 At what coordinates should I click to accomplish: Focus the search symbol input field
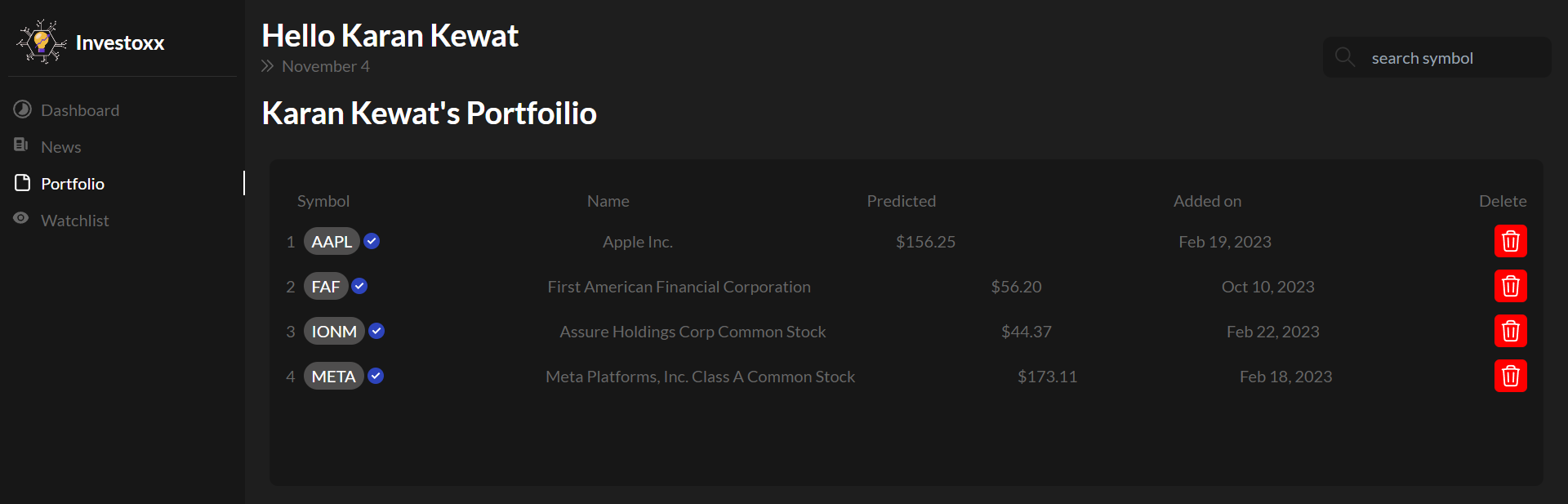point(1454,58)
